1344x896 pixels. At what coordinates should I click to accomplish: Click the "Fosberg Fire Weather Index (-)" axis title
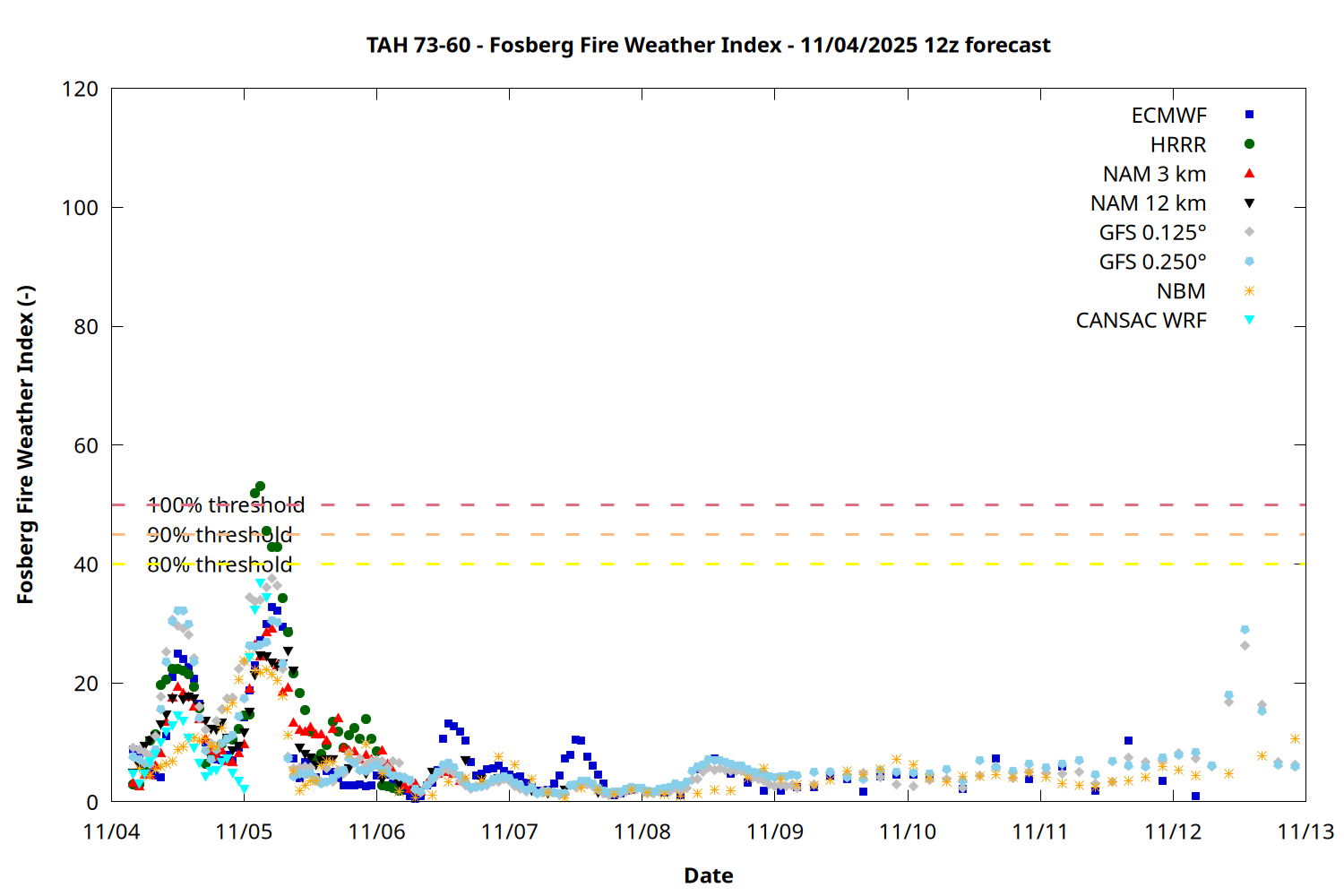coord(25,445)
